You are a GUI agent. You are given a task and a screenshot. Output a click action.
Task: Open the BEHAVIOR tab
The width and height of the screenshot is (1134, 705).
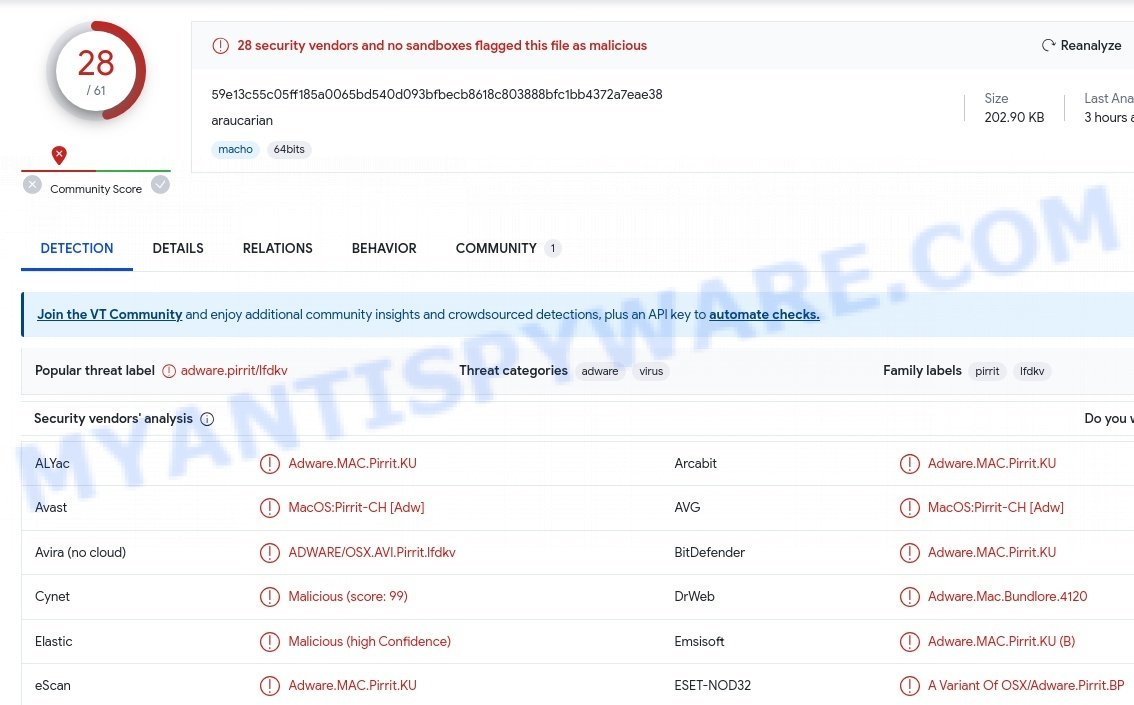tap(384, 248)
